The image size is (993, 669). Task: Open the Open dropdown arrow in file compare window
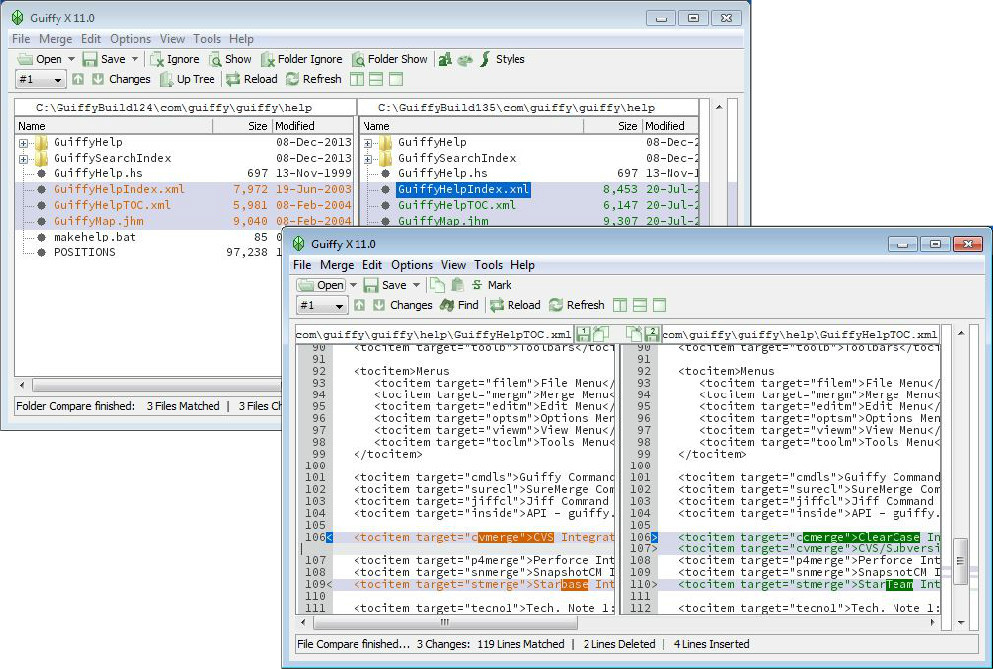point(353,285)
